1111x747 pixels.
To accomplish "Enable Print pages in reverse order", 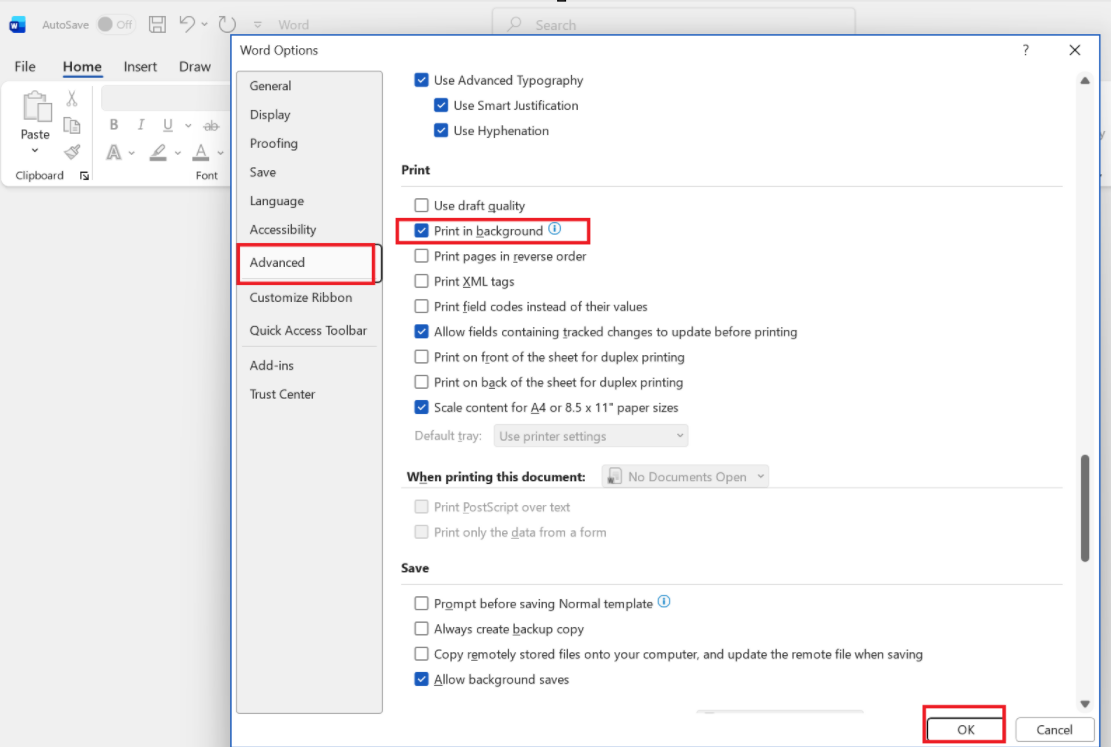I will (422, 256).
